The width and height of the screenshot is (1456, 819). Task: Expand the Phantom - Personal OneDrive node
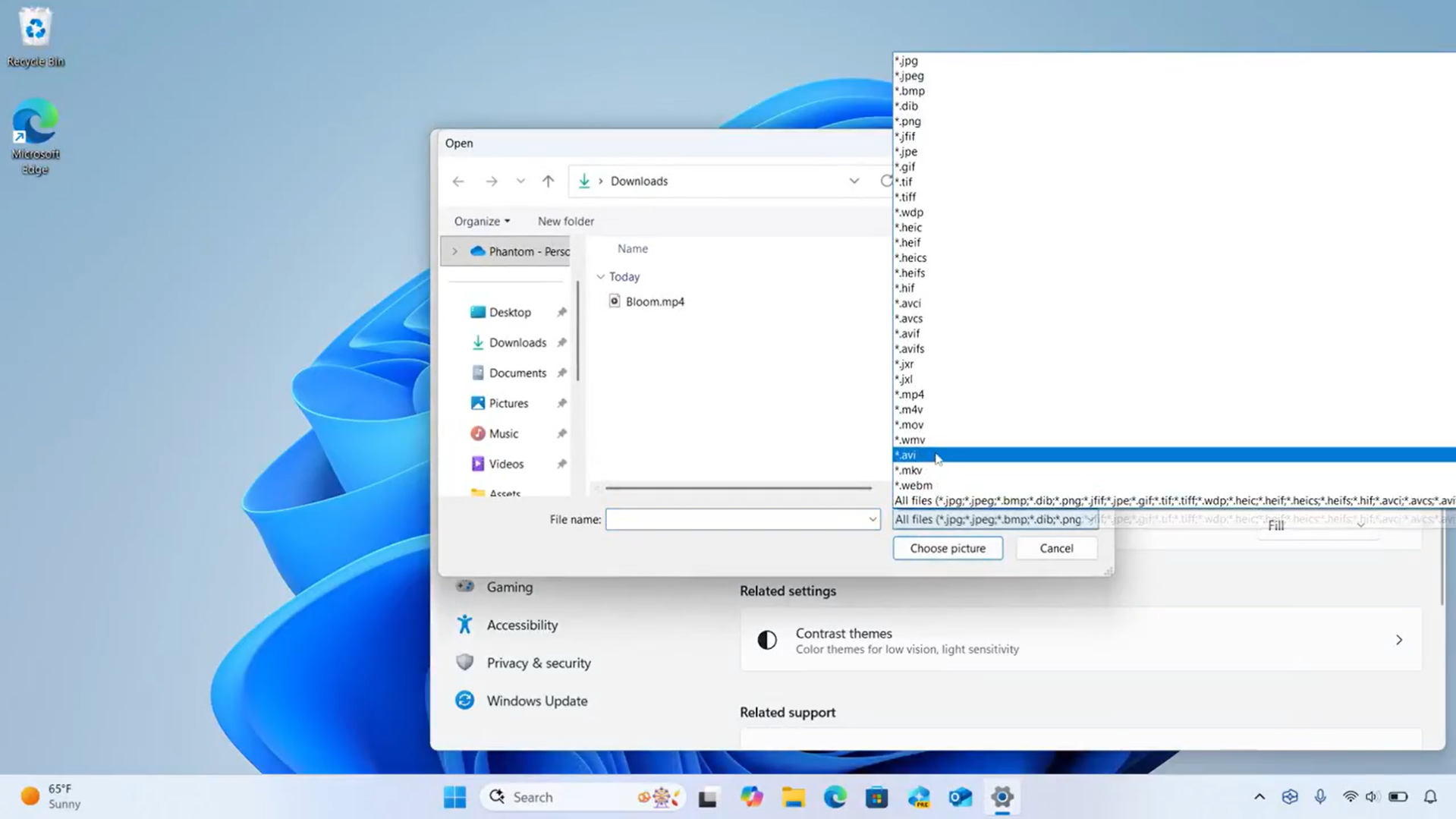click(x=454, y=251)
